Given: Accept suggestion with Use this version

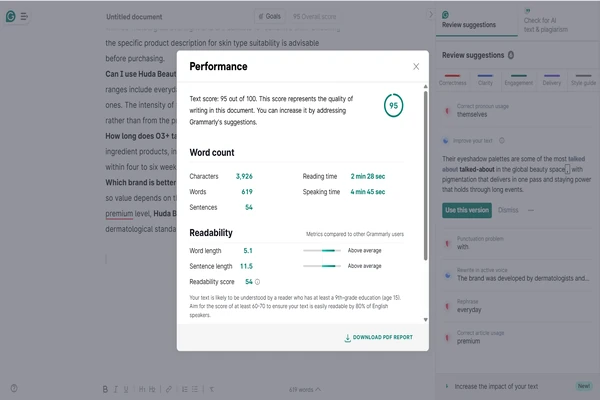Looking at the screenshot, I should pyautogui.click(x=467, y=210).
